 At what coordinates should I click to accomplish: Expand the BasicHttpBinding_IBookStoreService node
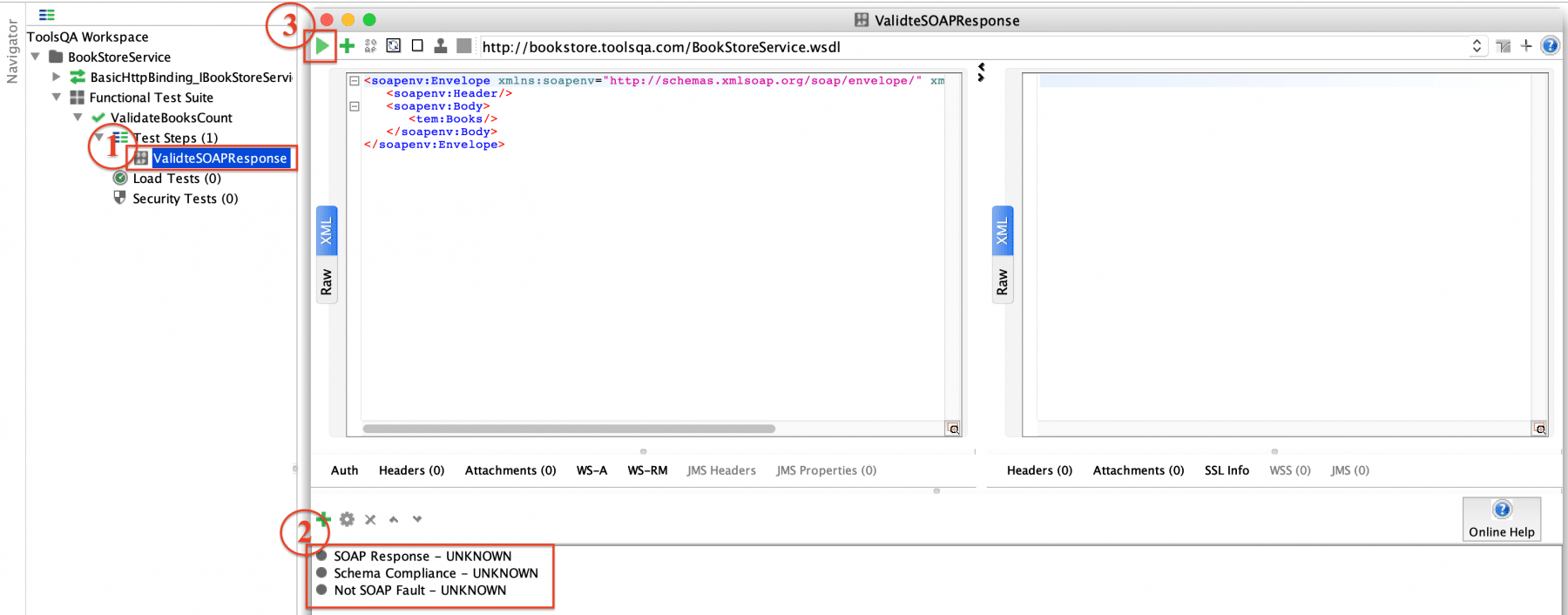point(57,78)
